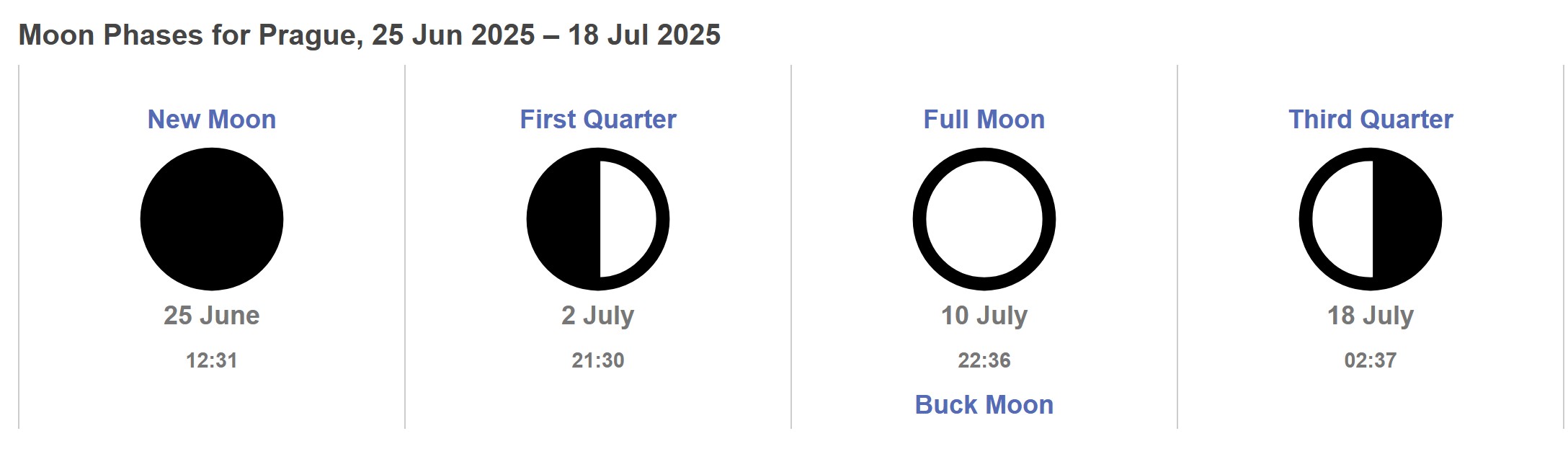Image resolution: width=1568 pixels, height=467 pixels.
Task: Click the 12:31 New Moon time
Action: pyautogui.click(x=212, y=360)
